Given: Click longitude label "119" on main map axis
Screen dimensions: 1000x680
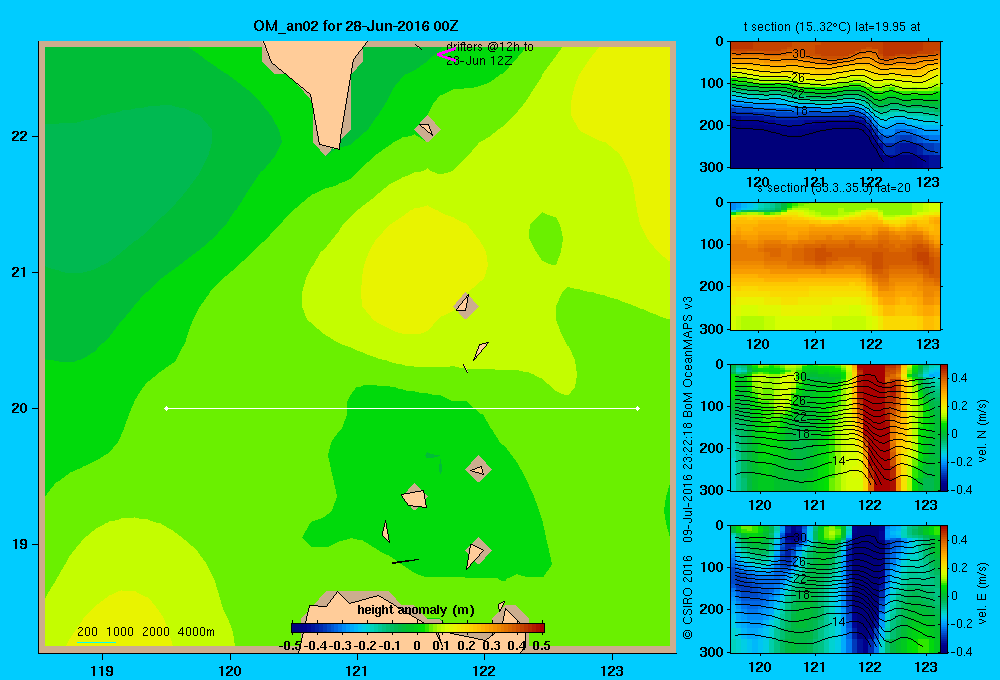Looking at the screenshot, I should coord(102,670).
